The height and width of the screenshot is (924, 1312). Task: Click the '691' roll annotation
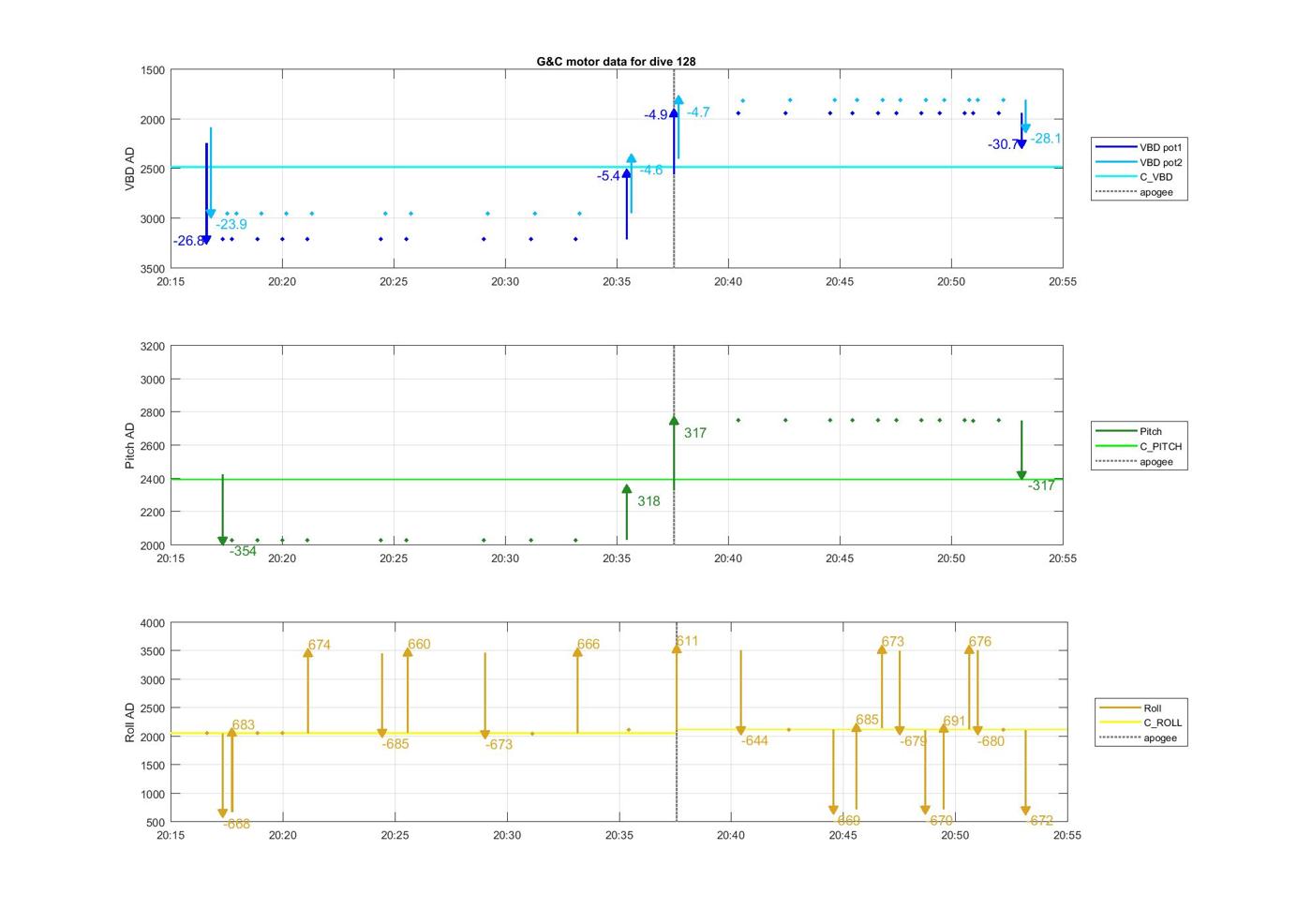coord(954,722)
